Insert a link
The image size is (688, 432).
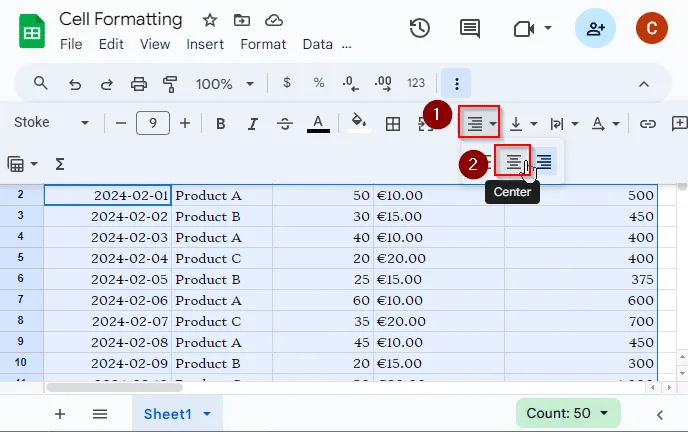[x=647, y=124]
